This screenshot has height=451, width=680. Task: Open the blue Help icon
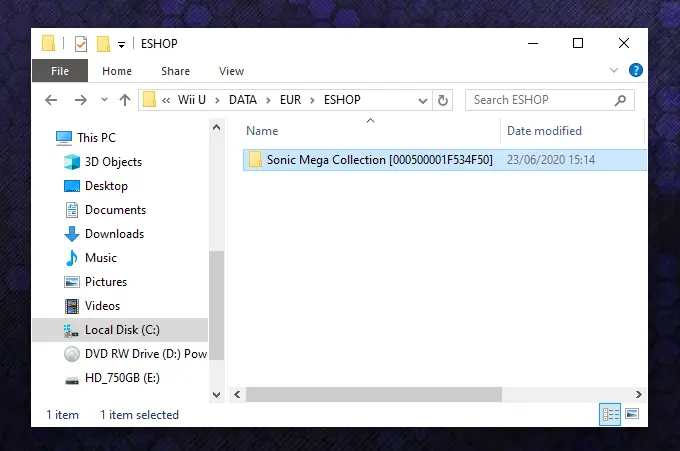point(636,70)
